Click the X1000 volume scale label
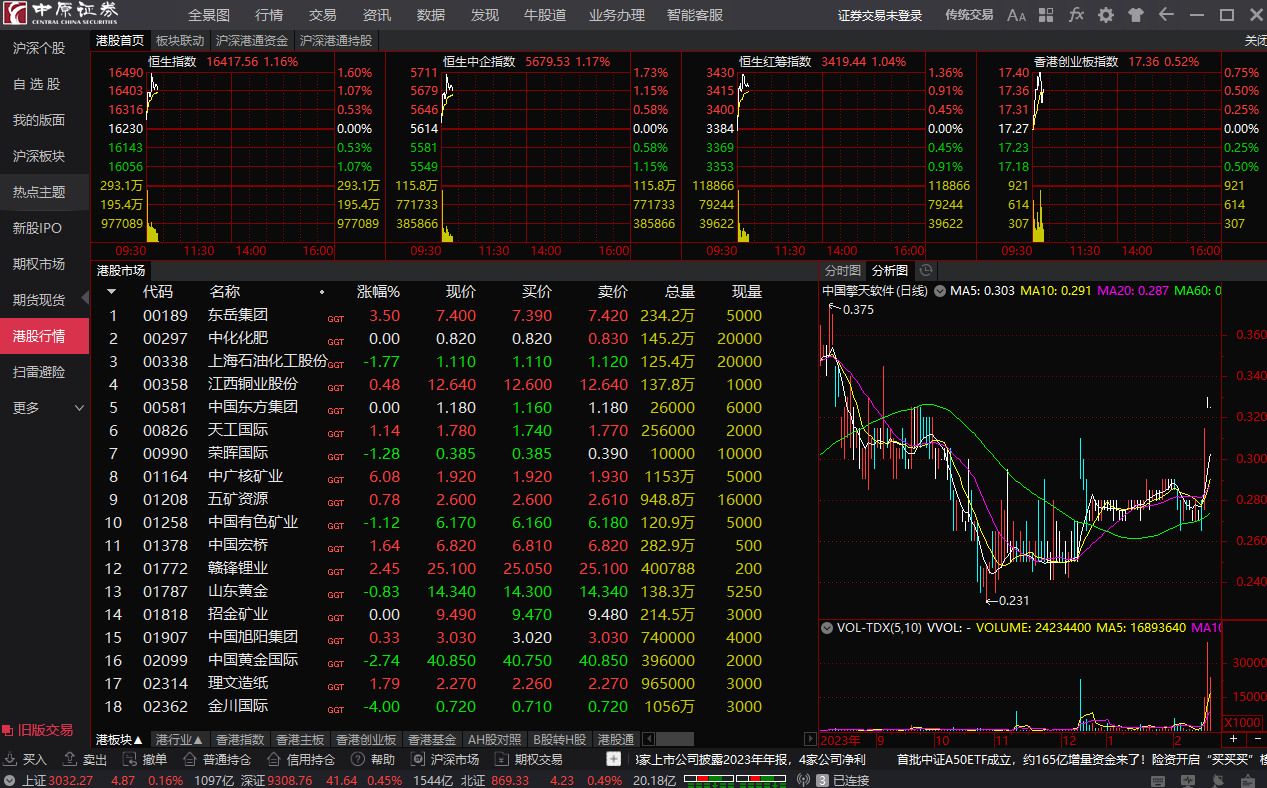Screen dimensions: 1267x788 pos(1241,722)
